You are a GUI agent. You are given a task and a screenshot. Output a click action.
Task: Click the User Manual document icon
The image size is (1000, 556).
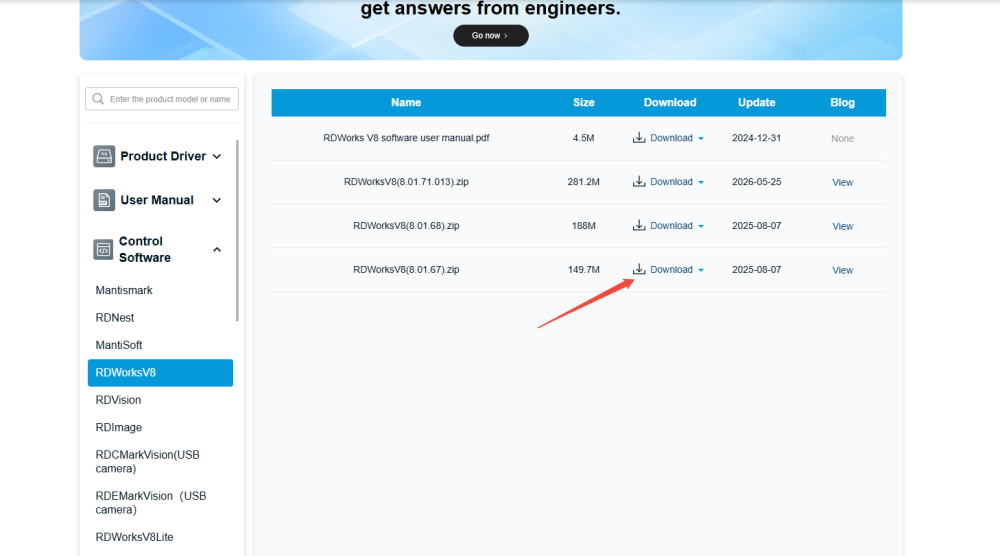pyautogui.click(x=104, y=200)
